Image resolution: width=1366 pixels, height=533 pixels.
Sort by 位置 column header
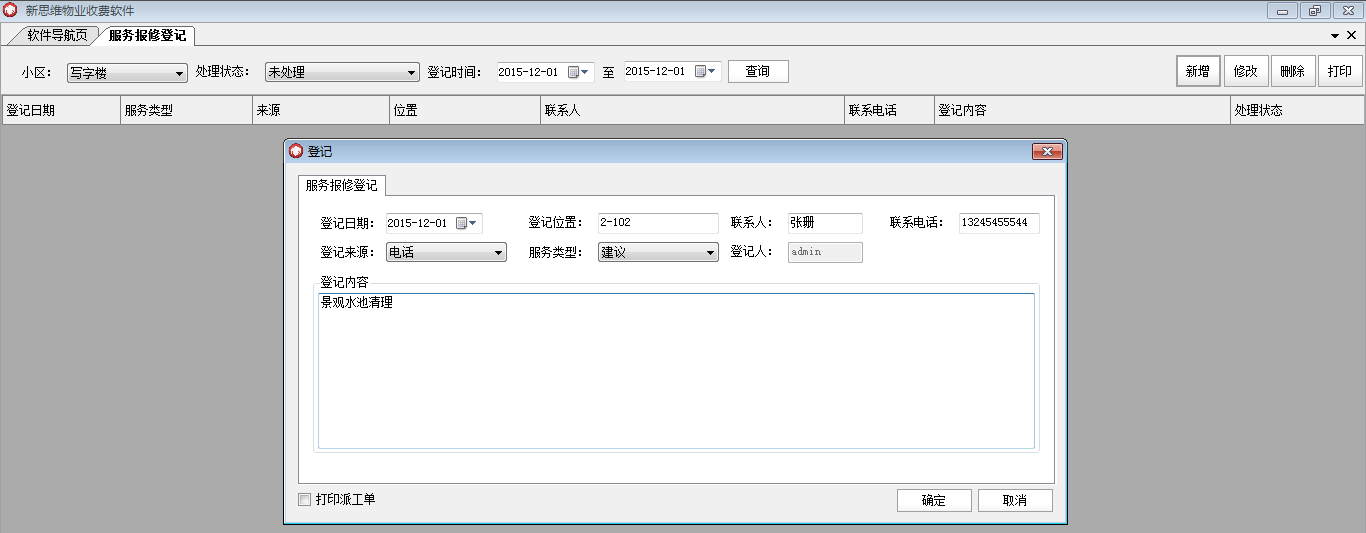pos(465,110)
